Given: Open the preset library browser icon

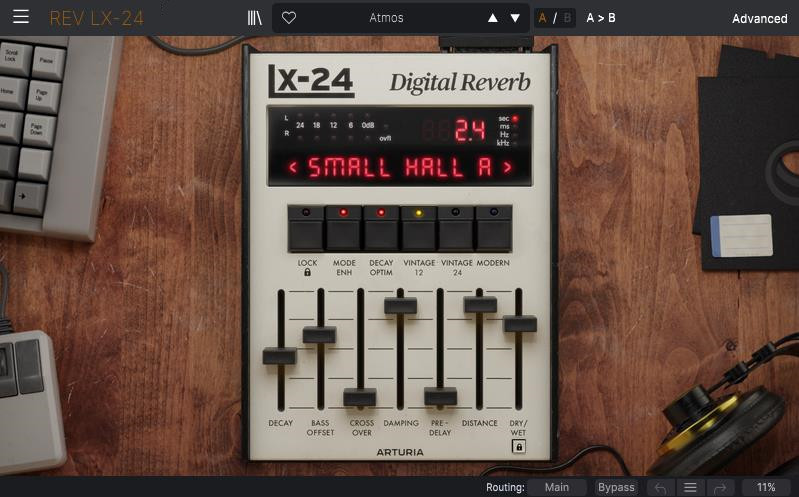Looking at the screenshot, I should [x=254, y=18].
